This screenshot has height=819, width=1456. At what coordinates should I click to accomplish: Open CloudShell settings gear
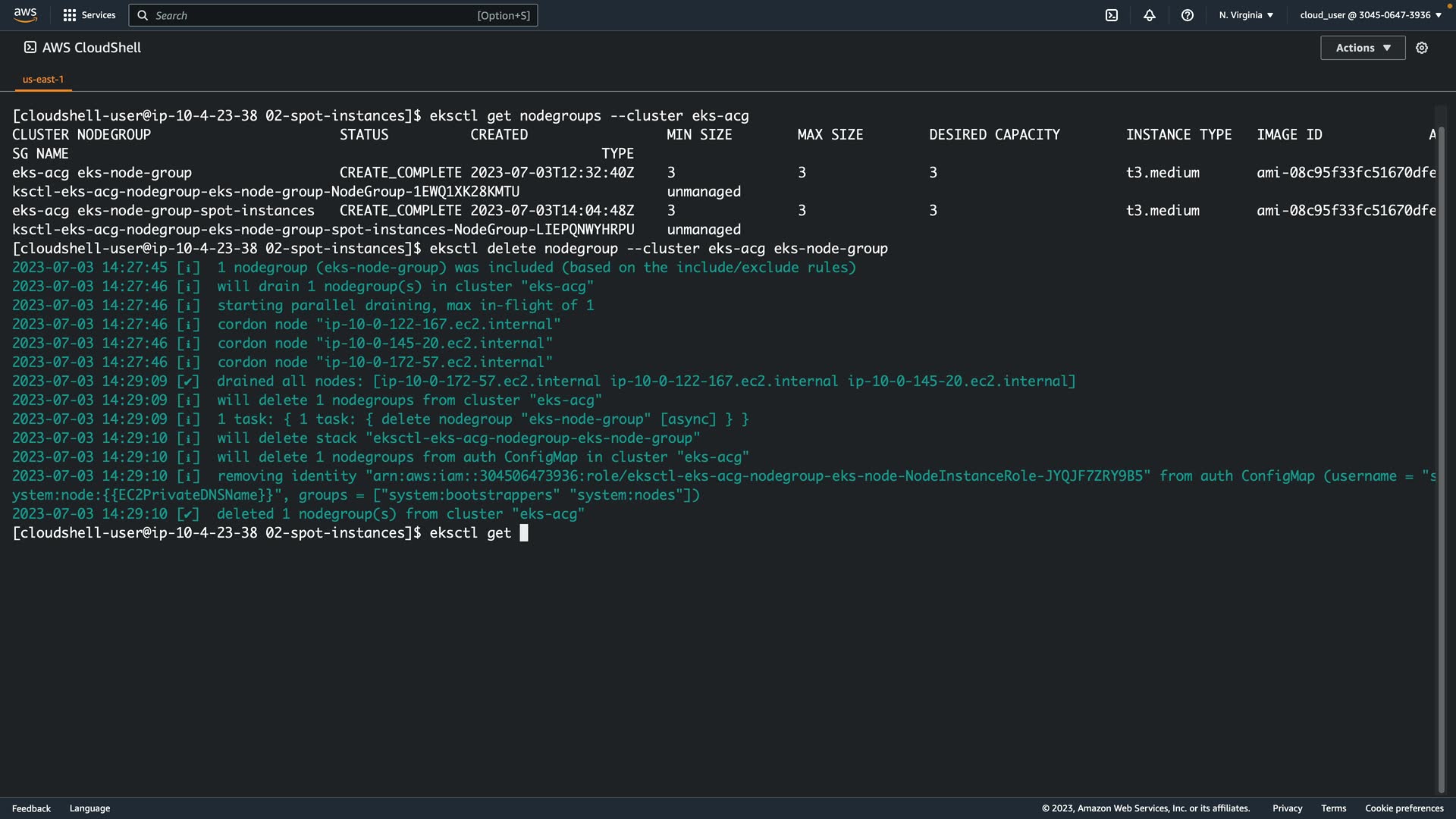pyautogui.click(x=1422, y=48)
